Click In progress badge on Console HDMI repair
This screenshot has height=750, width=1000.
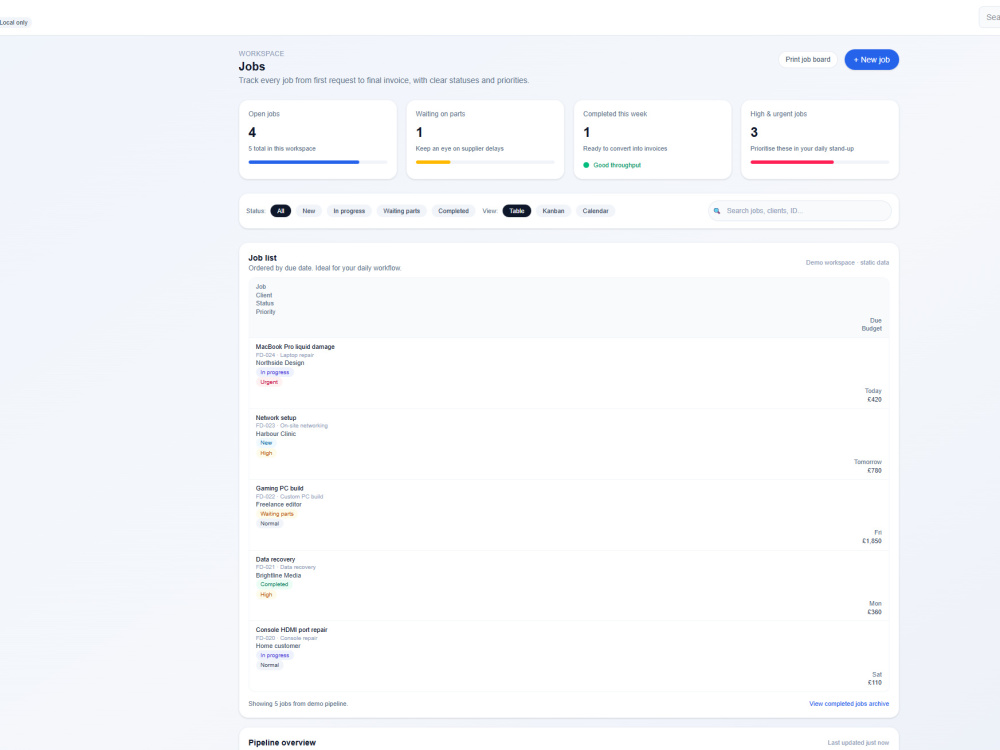pyautogui.click(x=274, y=656)
